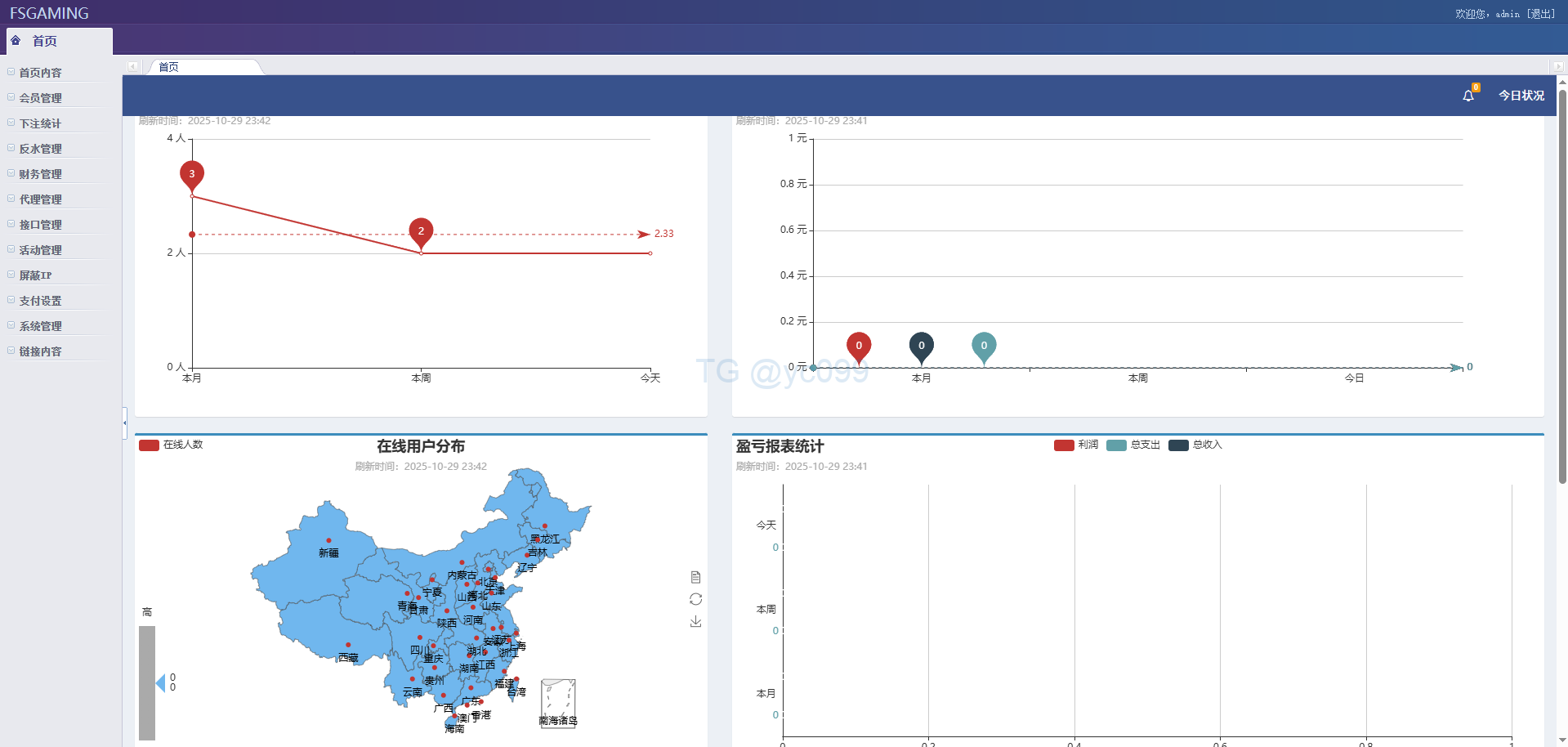The image size is (1568, 747).
Task: Click the 退出 logout link
Action: click(x=1541, y=14)
